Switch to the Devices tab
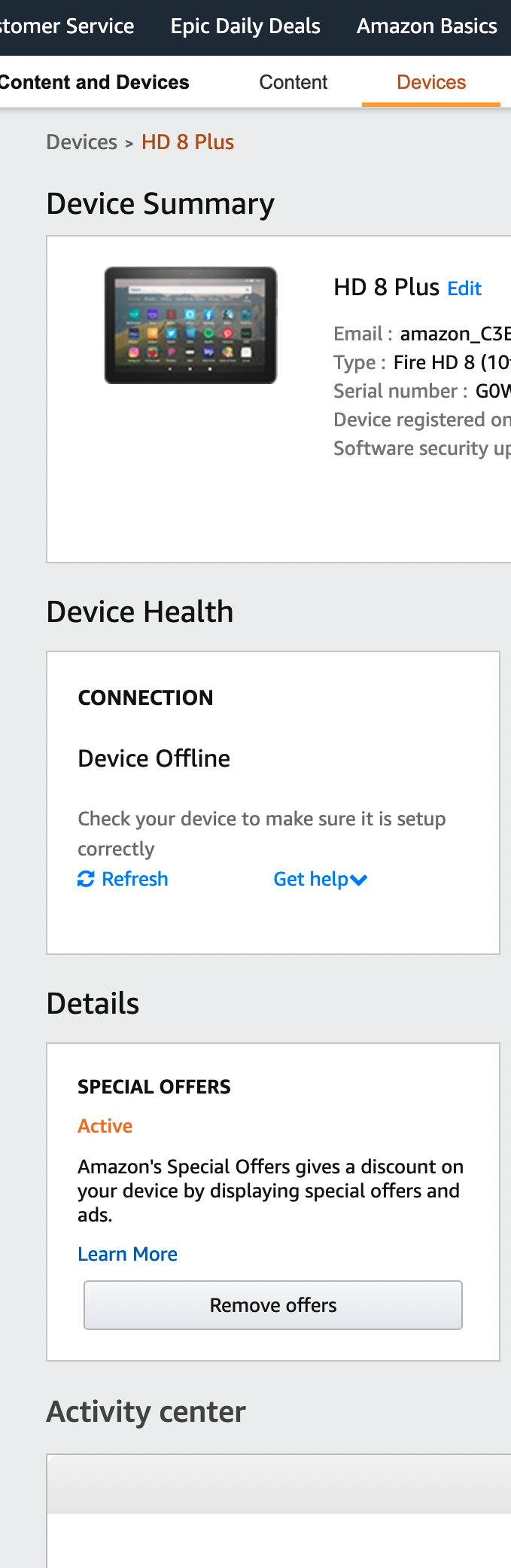The width and height of the screenshot is (511, 1568). coord(431,82)
